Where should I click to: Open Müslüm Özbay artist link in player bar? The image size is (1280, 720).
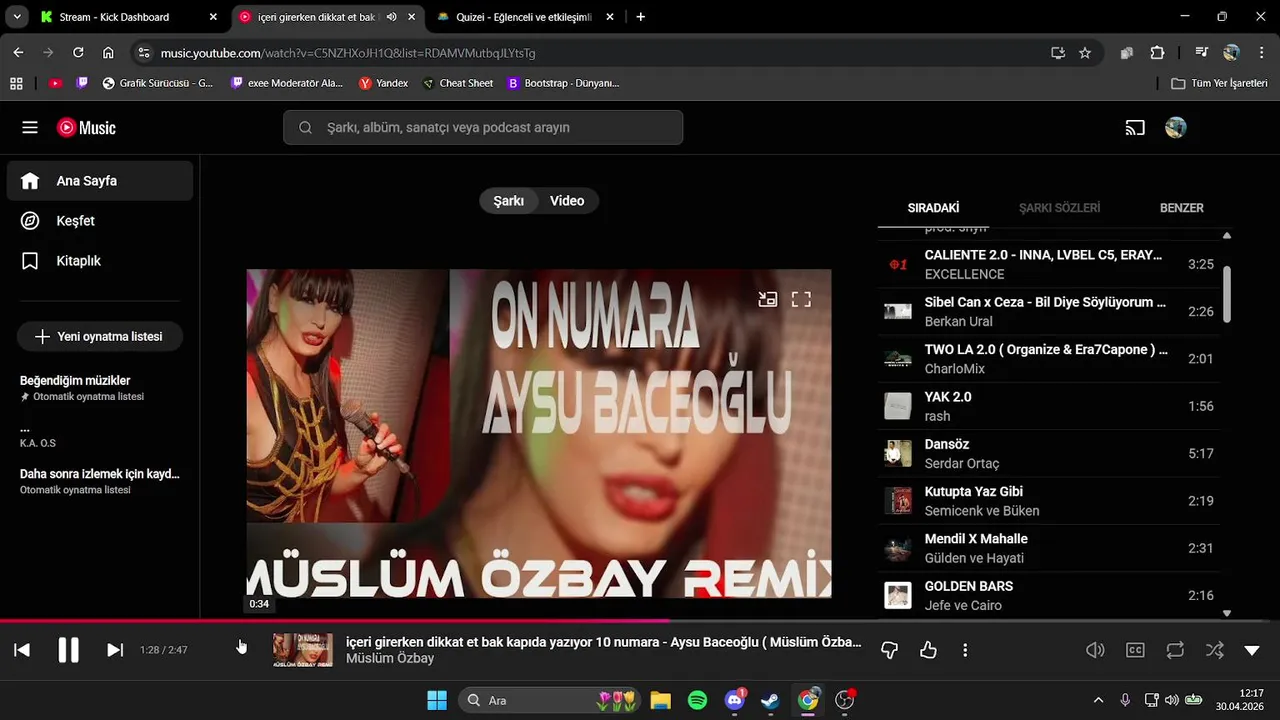(x=390, y=659)
